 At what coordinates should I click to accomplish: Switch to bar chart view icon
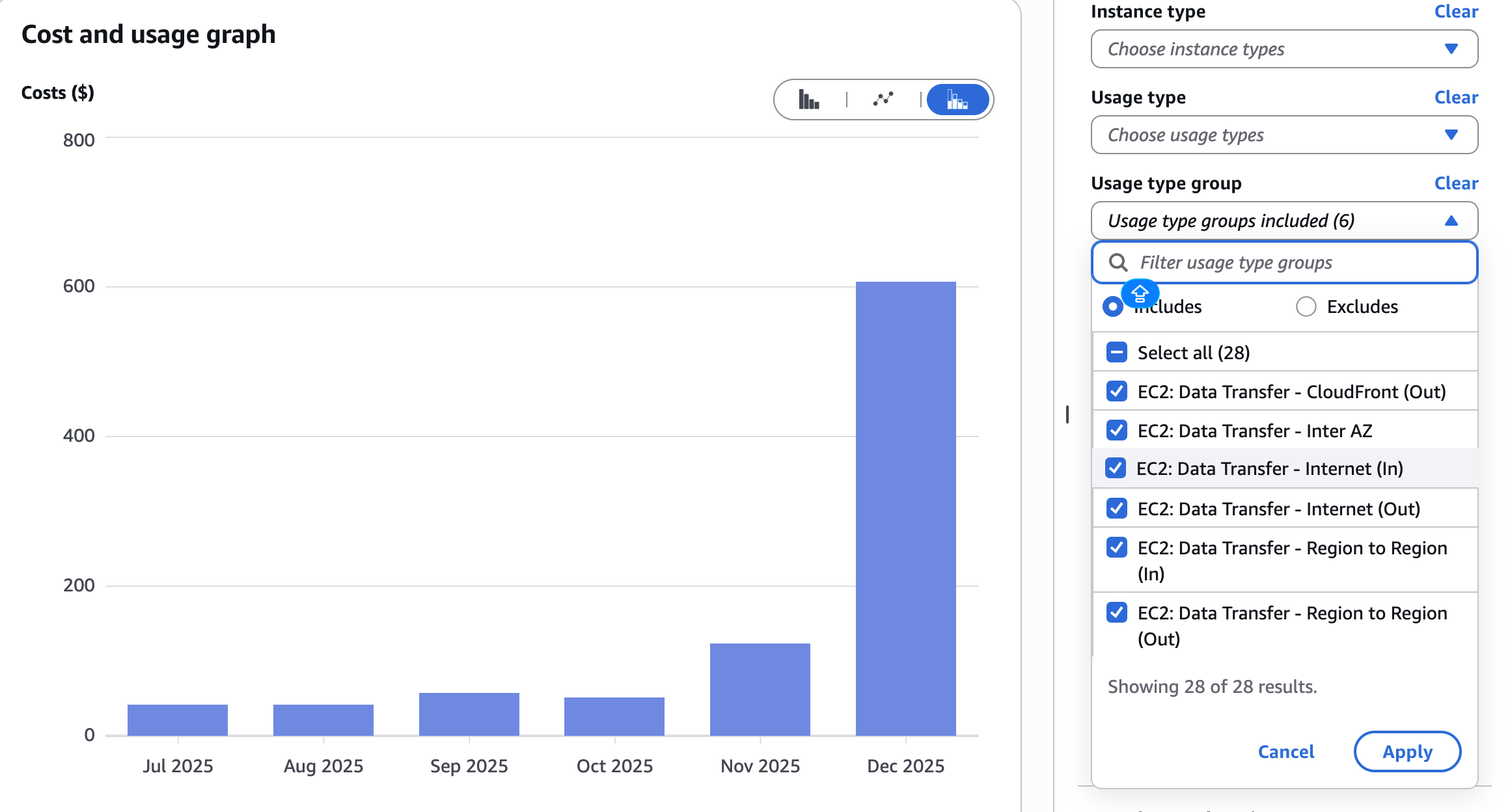(x=808, y=100)
